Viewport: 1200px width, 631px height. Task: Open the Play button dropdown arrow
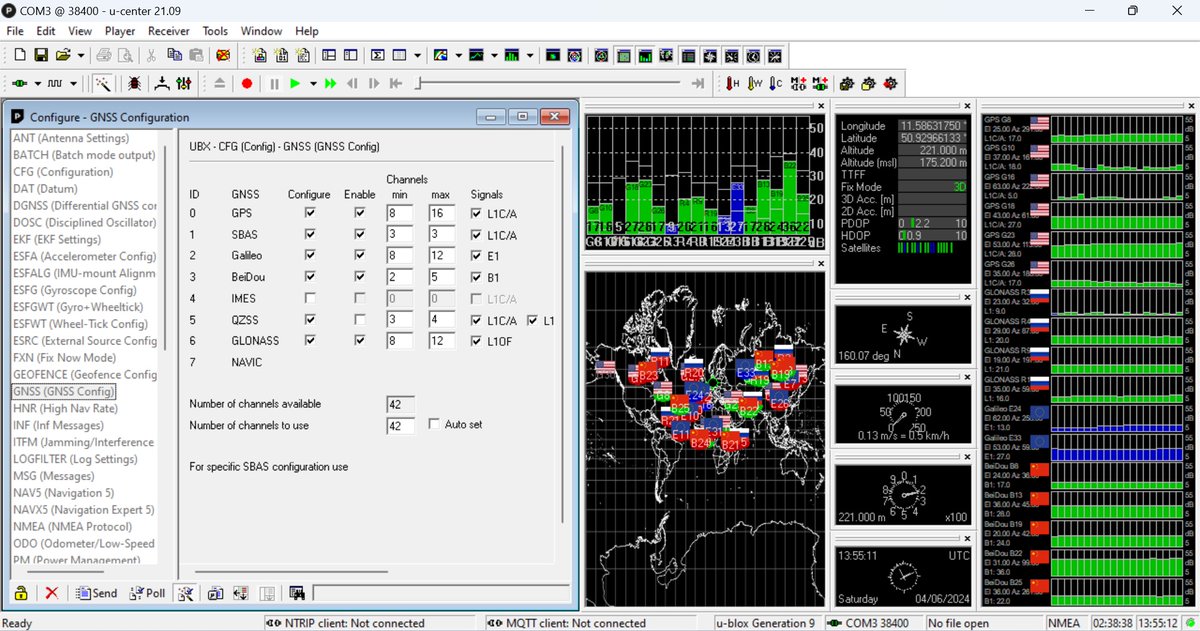(313, 84)
